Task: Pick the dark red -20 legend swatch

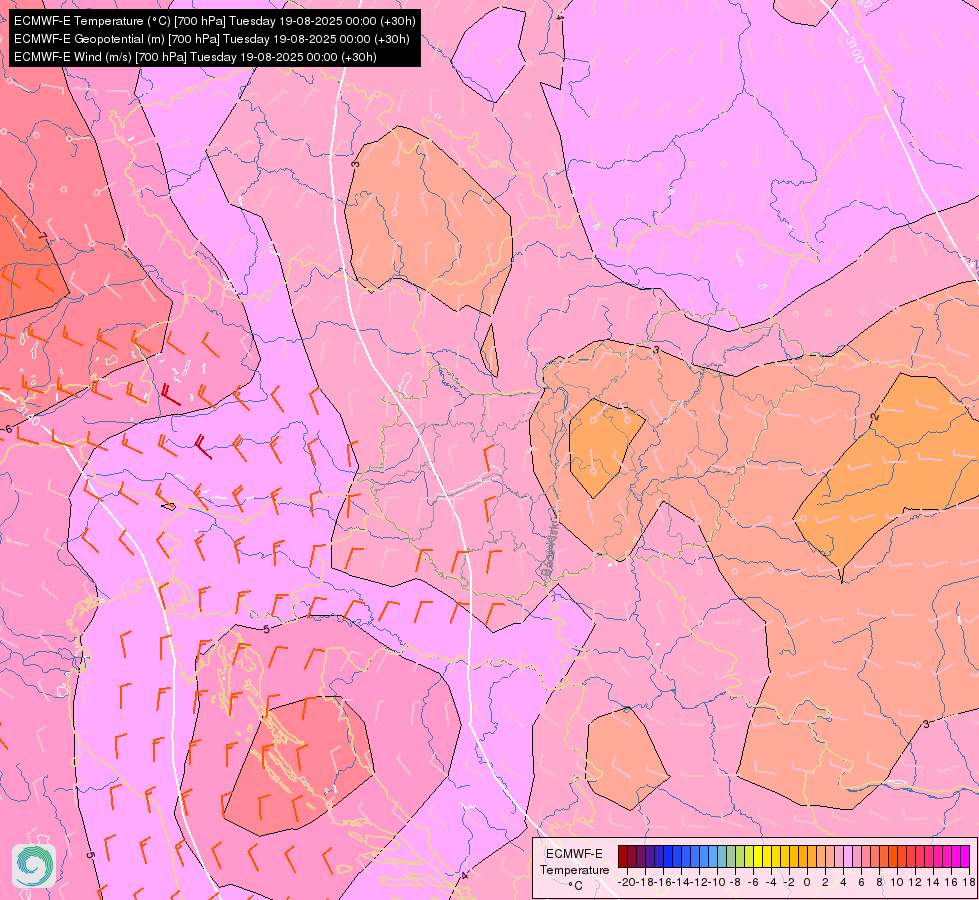Action: (622, 856)
